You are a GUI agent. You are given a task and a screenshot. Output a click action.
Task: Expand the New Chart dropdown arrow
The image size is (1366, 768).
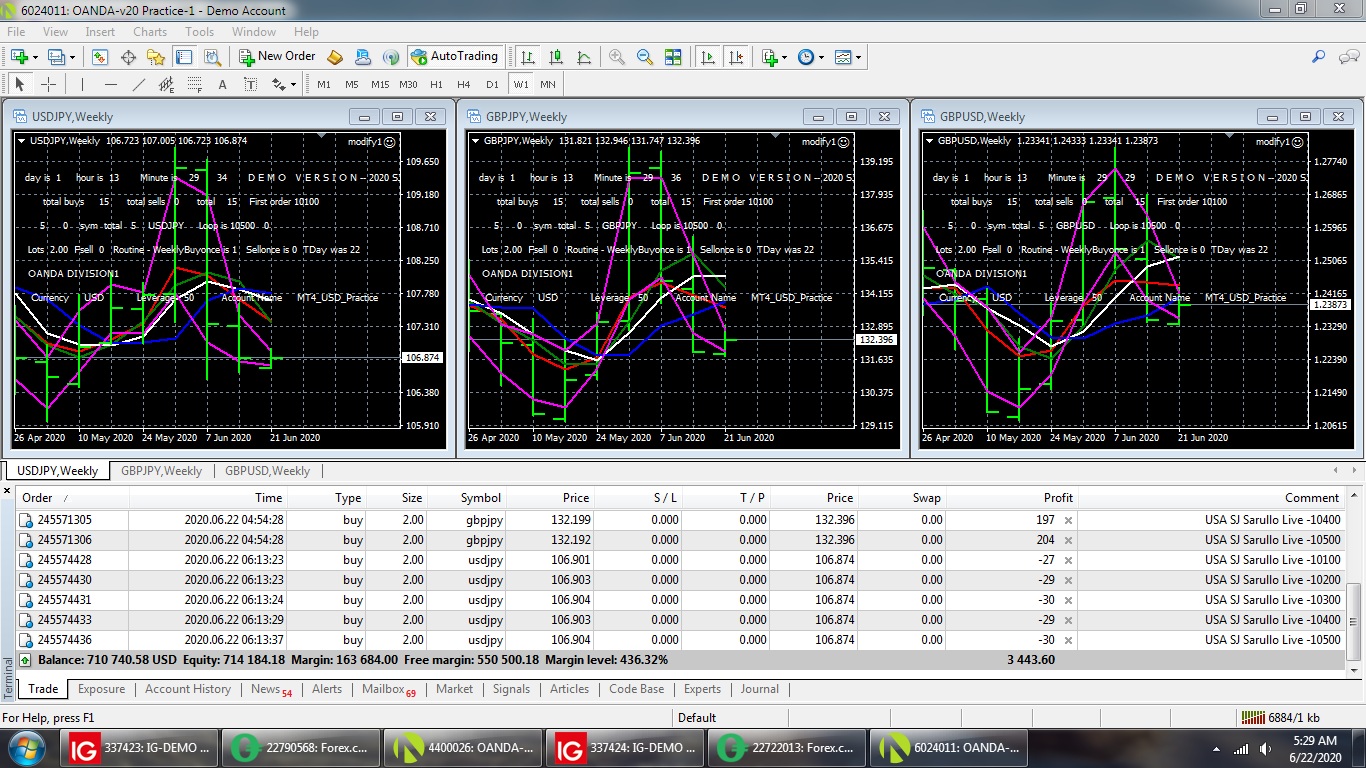point(35,57)
